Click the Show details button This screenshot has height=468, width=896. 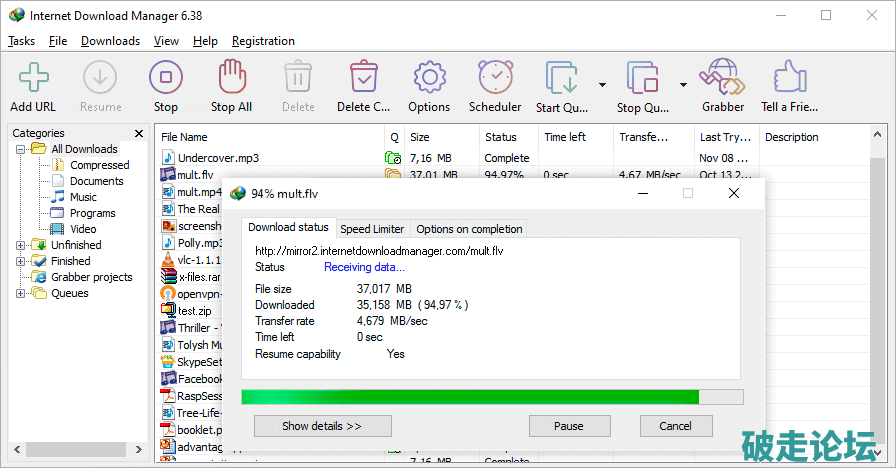[322, 426]
